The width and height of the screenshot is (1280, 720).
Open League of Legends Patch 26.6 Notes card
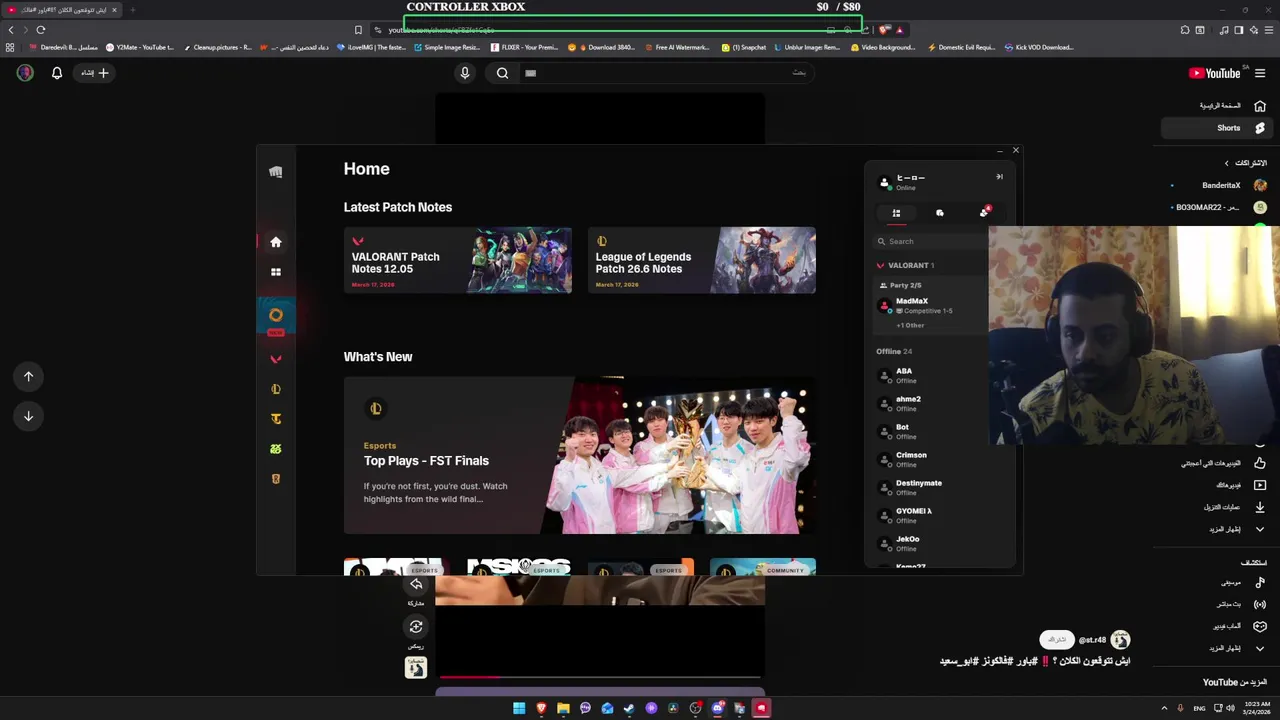pos(701,260)
